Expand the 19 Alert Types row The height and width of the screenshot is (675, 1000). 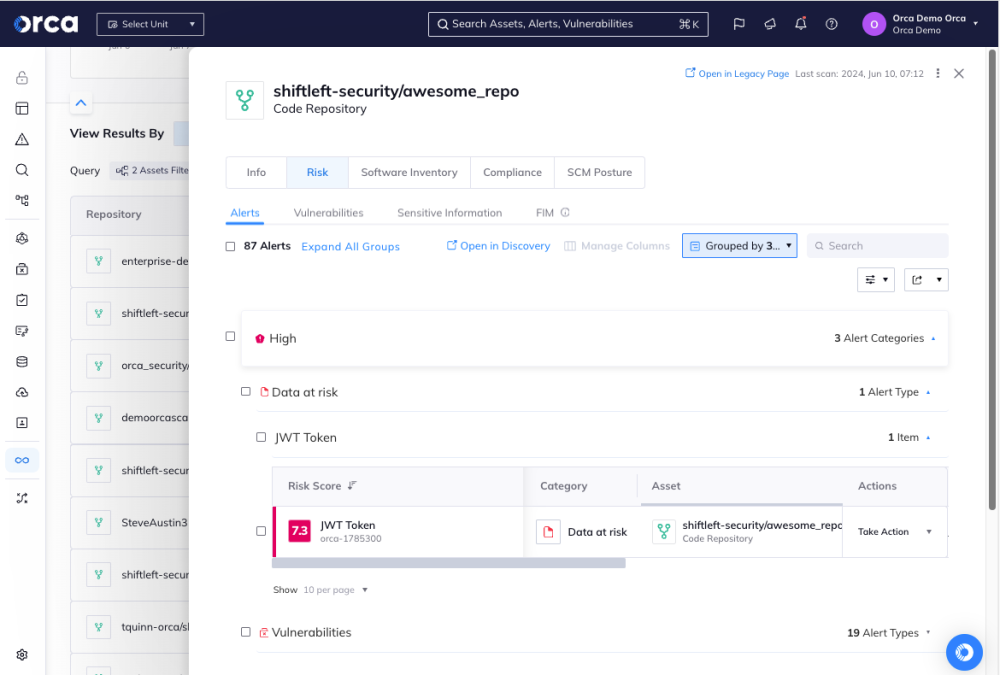coord(928,632)
